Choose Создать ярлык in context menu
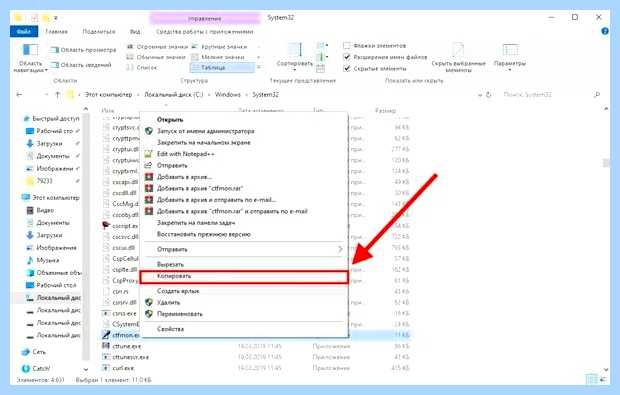Viewport: 620px width, 395px height. (178, 291)
